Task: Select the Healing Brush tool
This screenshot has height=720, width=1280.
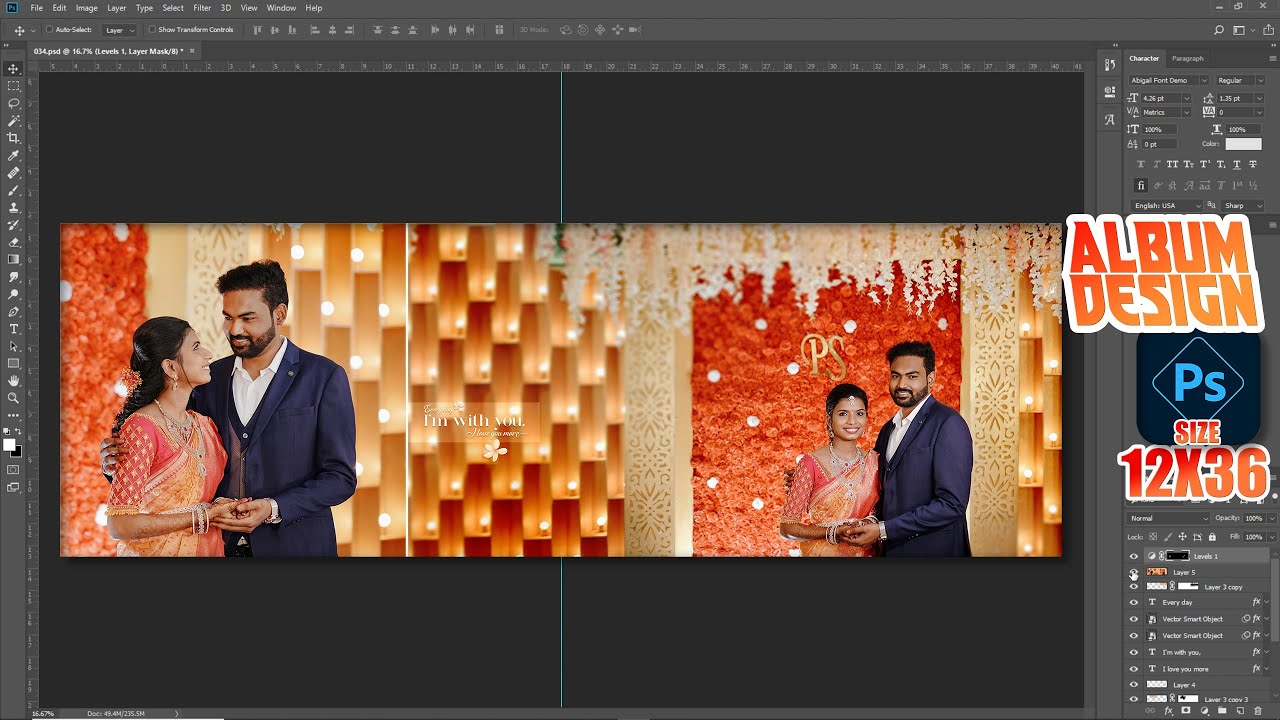Action: [x=14, y=173]
